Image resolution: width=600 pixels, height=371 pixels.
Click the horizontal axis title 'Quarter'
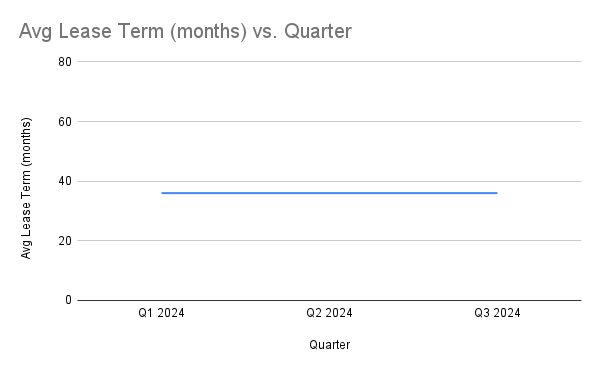(329, 345)
